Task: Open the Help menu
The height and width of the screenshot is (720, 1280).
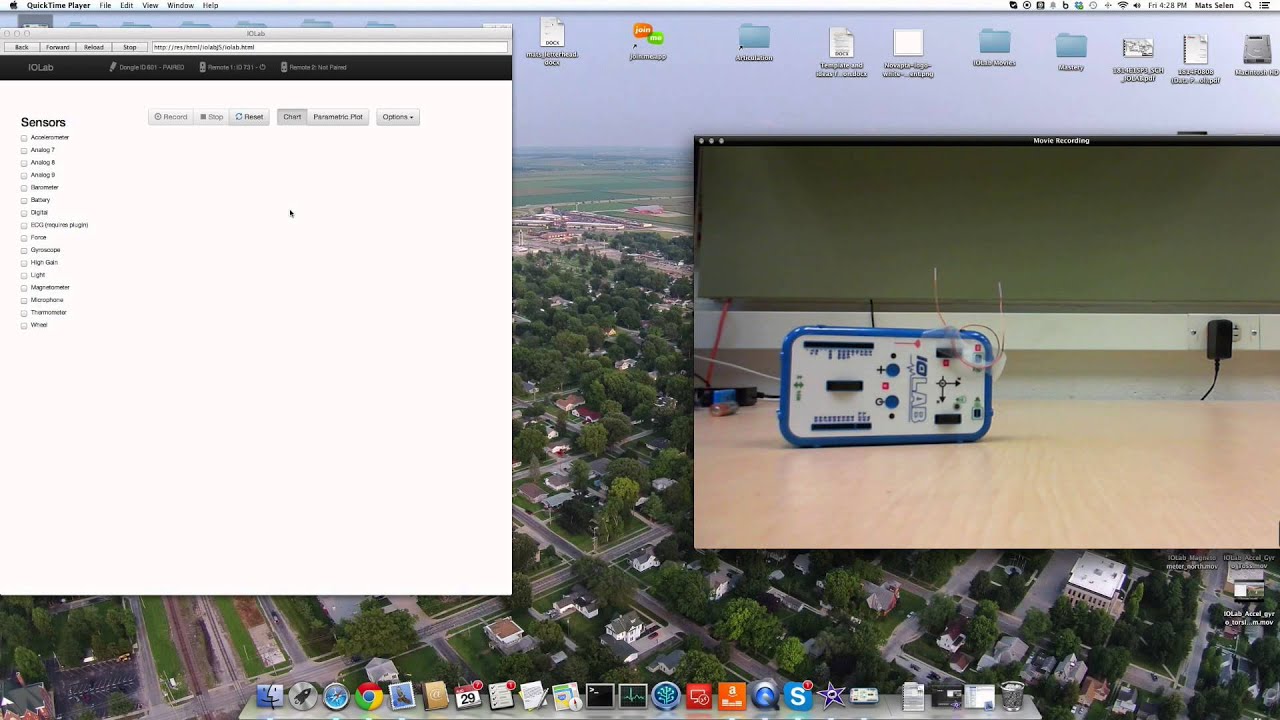Action: pos(211,5)
